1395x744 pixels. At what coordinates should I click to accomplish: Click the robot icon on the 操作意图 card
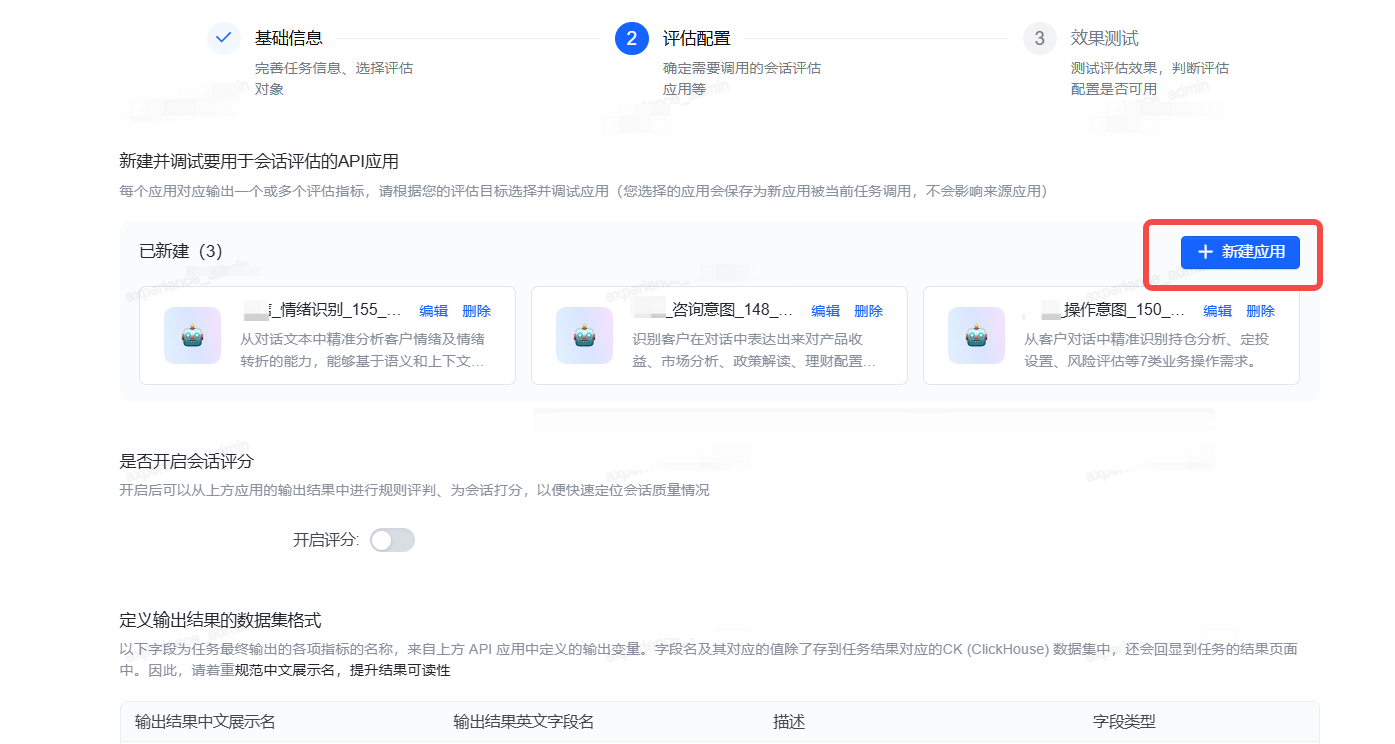tap(976, 336)
